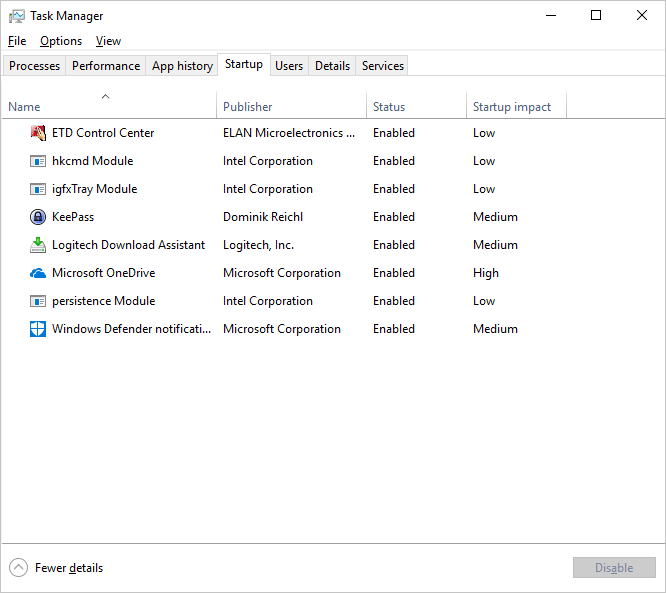This screenshot has height=593, width=666.
Task: Click the Logitech, Inc. publisher cell
Action: (x=258, y=245)
